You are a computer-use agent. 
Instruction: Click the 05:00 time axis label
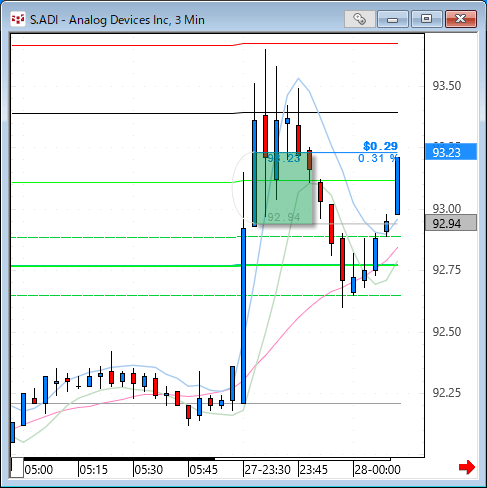pos(39,470)
